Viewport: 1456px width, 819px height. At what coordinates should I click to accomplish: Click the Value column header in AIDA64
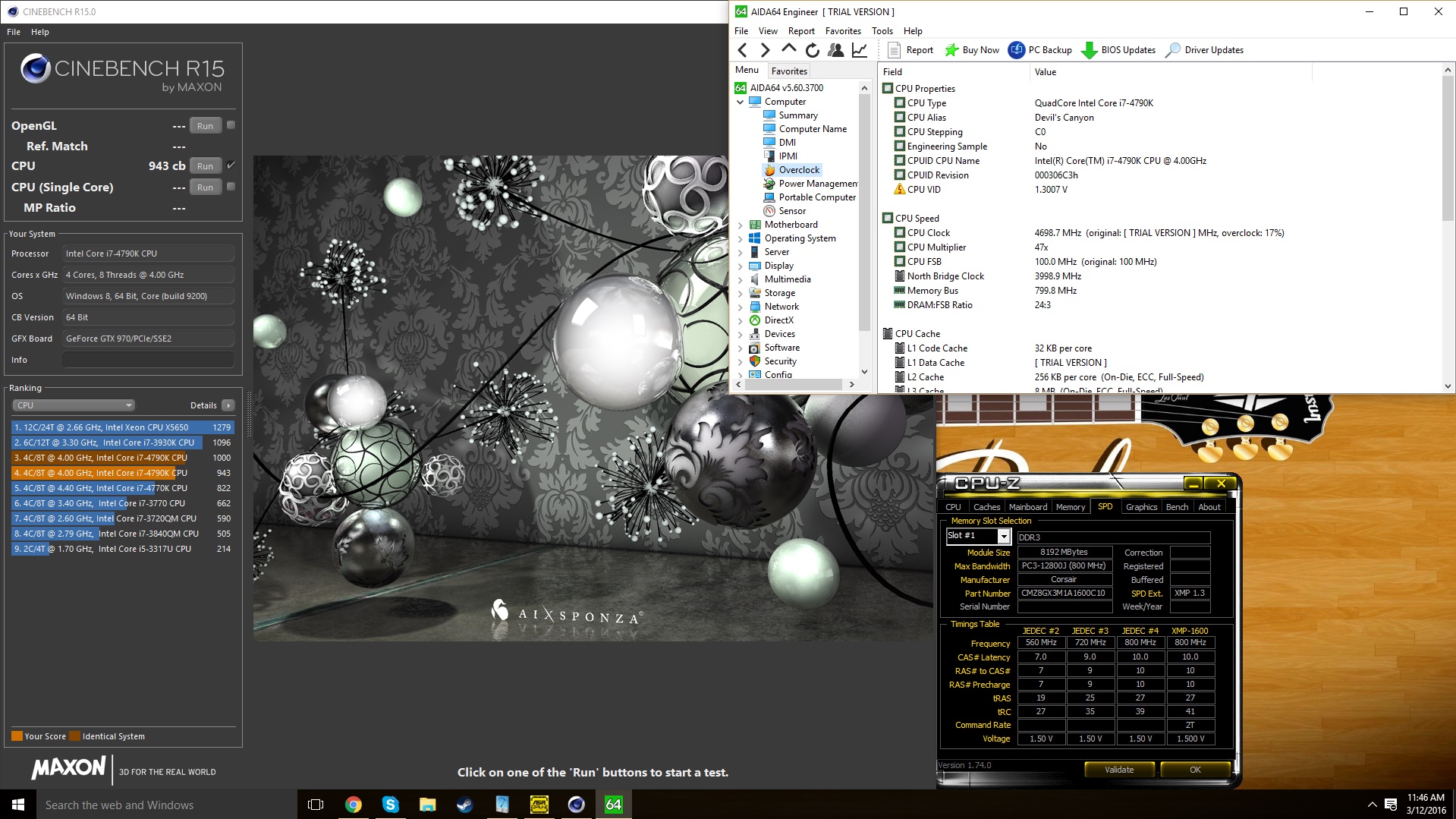(1171, 72)
